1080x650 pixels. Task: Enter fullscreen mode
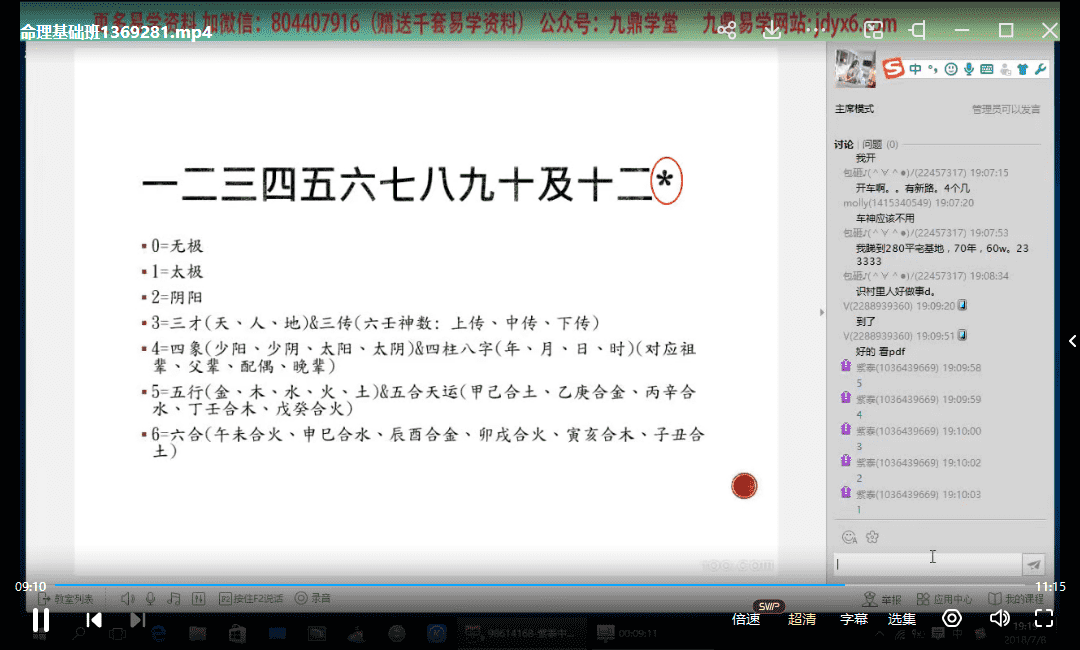[x=1044, y=618]
